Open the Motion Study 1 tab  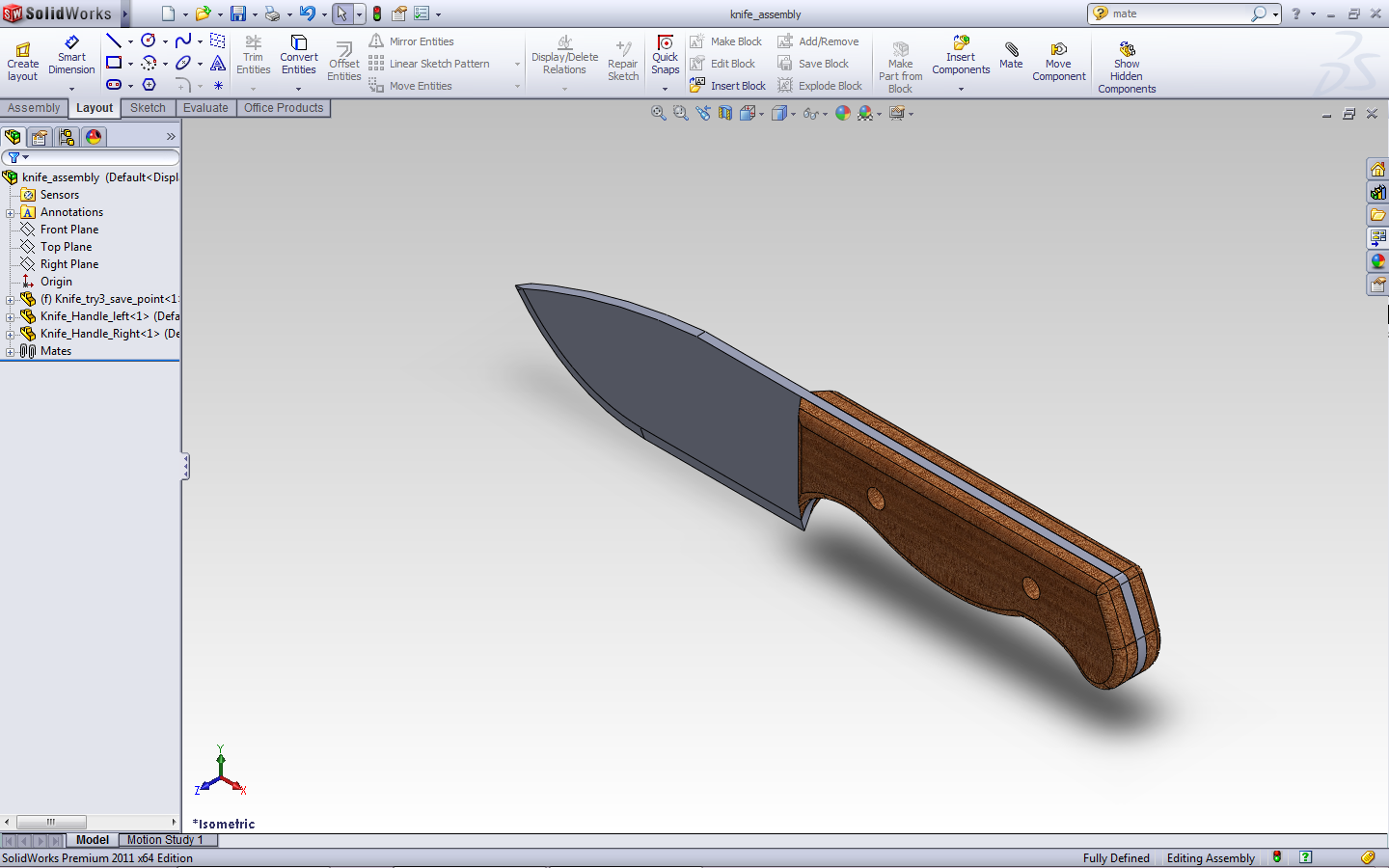pyautogui.click(x=166, y=840)
